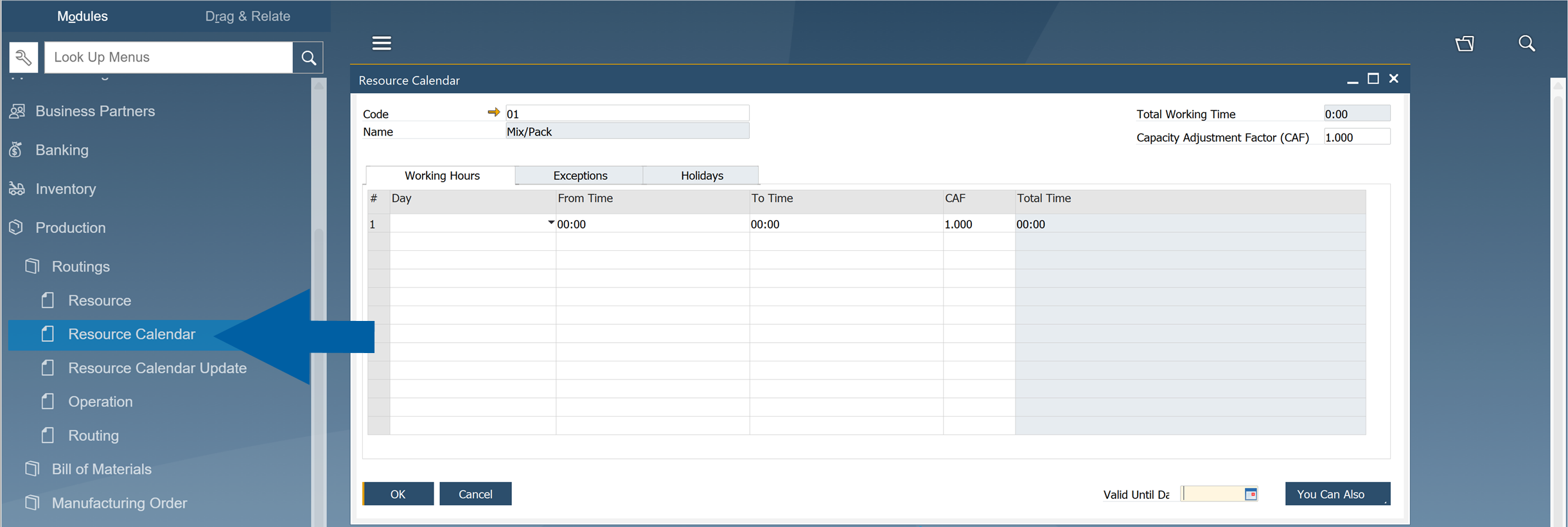1568x527 pixels.
Task: Click the wrench icon beside Look Up Menus
Action: tap(24, 58)
